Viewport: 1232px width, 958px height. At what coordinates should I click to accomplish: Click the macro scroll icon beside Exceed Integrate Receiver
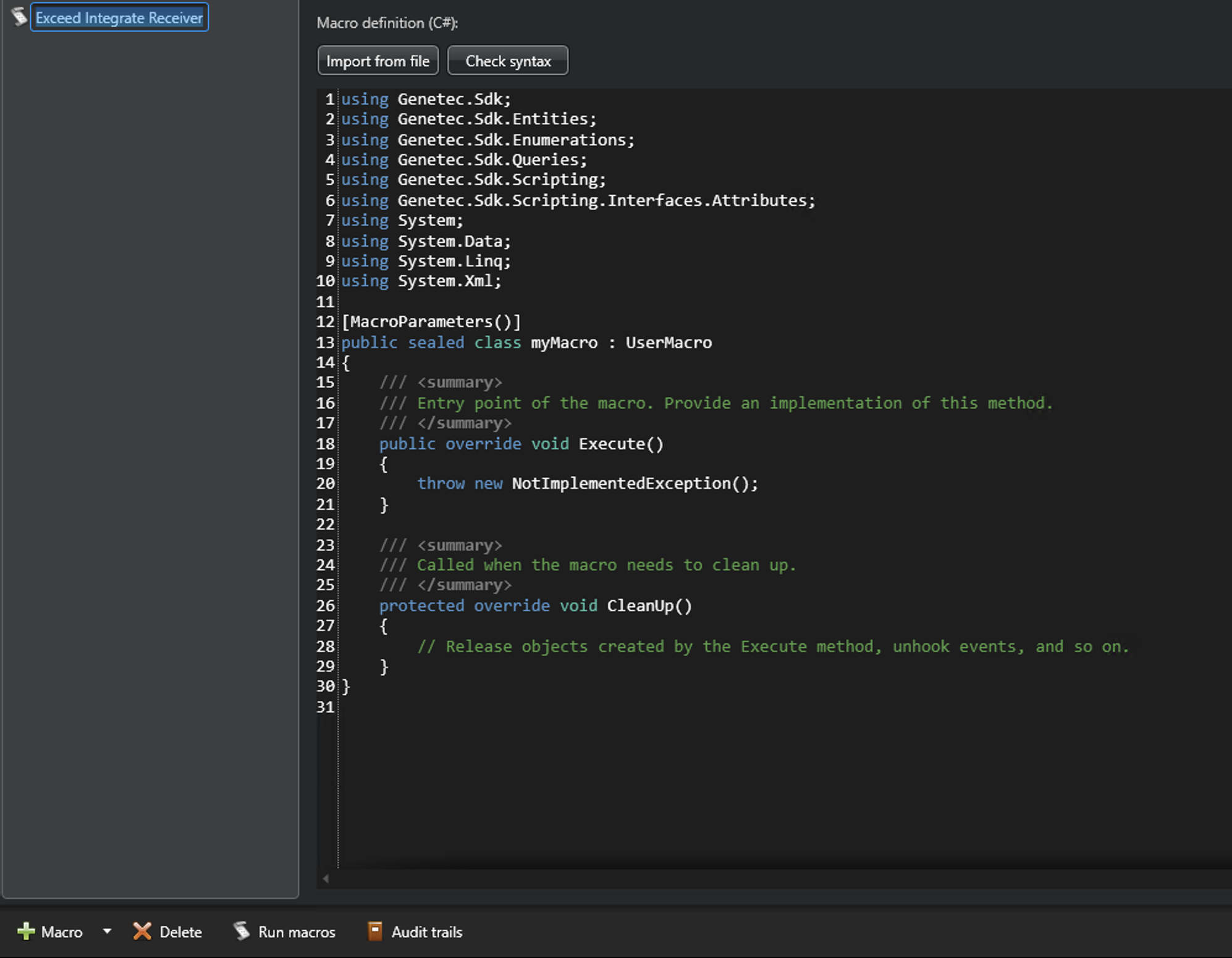click(19, 17)
